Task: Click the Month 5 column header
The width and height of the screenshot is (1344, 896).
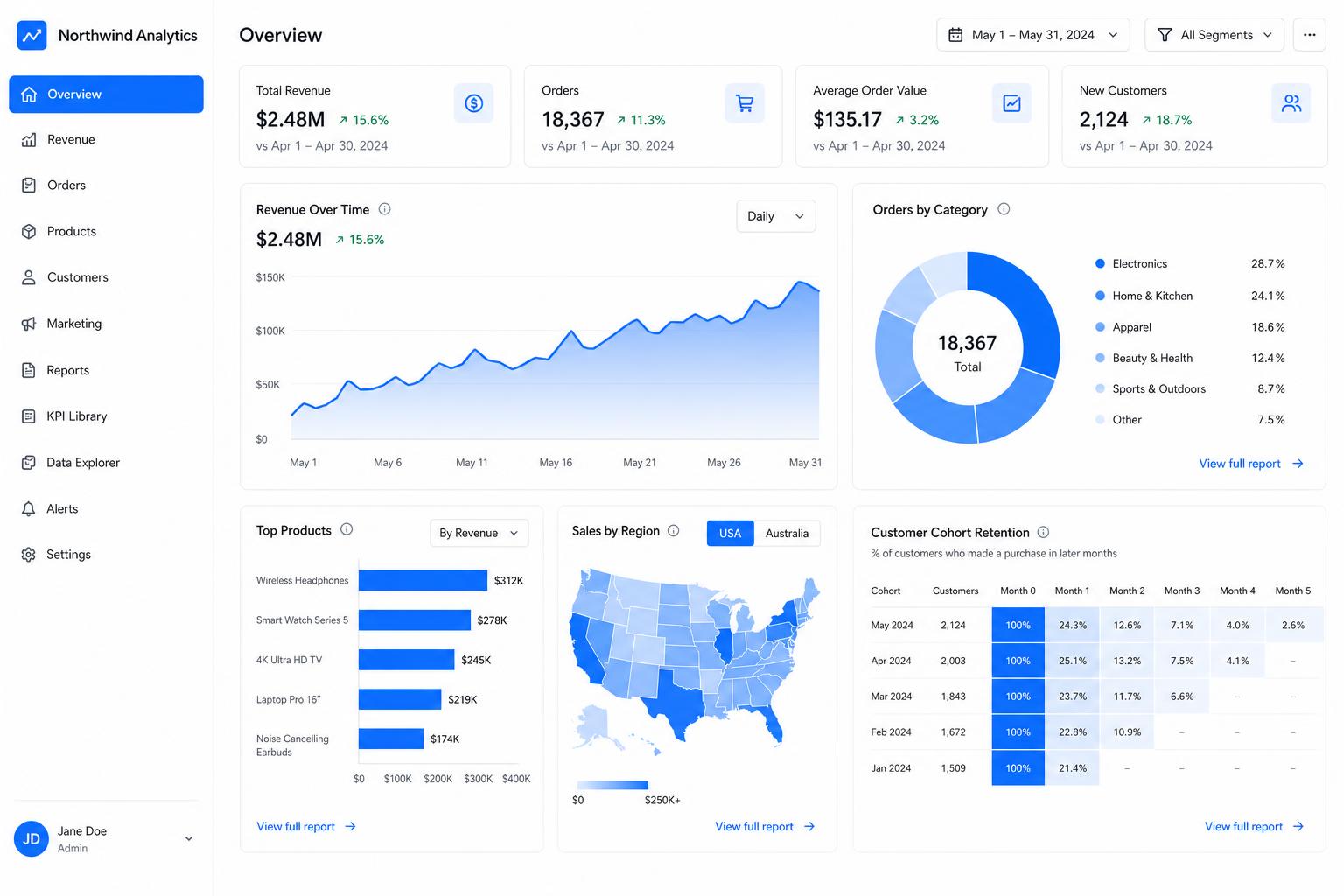Action: (1292, 591)
